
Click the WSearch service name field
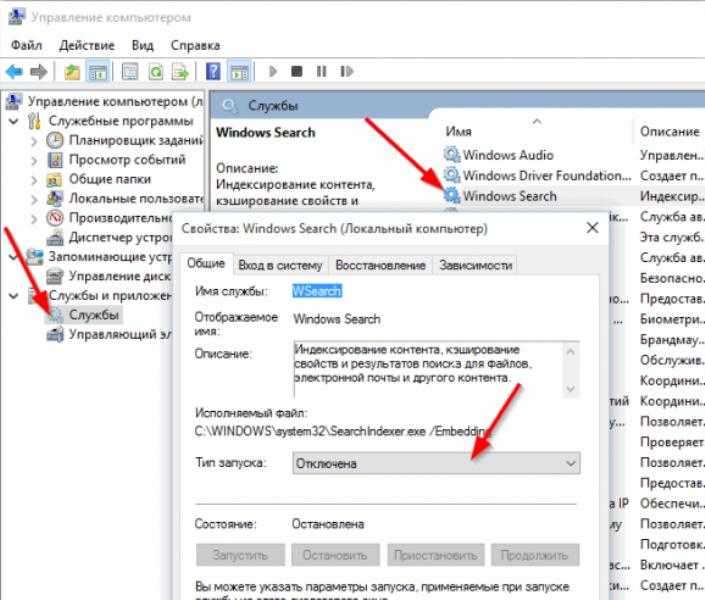click(x=317, y=291)
